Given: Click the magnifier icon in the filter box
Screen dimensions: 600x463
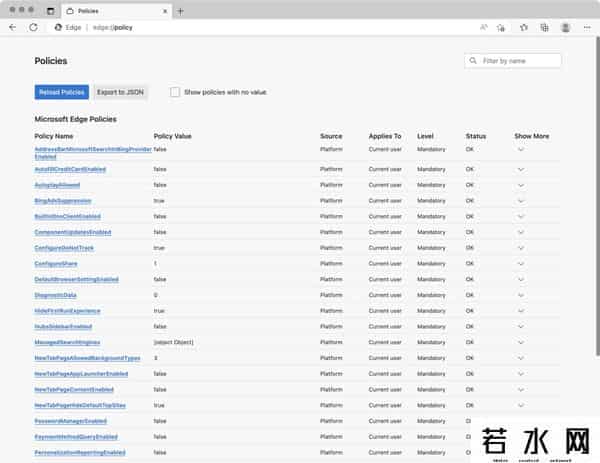Looking at the screenshot, I should [473, 61].
